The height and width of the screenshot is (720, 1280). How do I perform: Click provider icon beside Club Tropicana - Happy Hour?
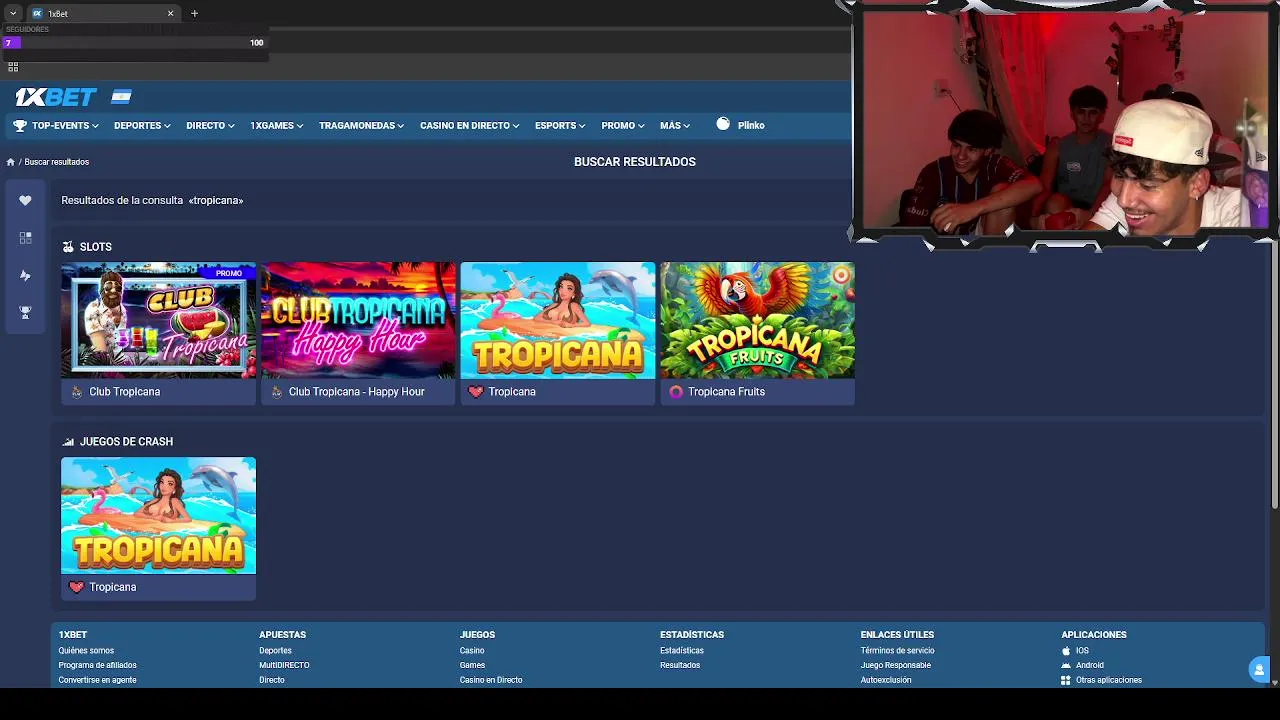click(277, 392)
